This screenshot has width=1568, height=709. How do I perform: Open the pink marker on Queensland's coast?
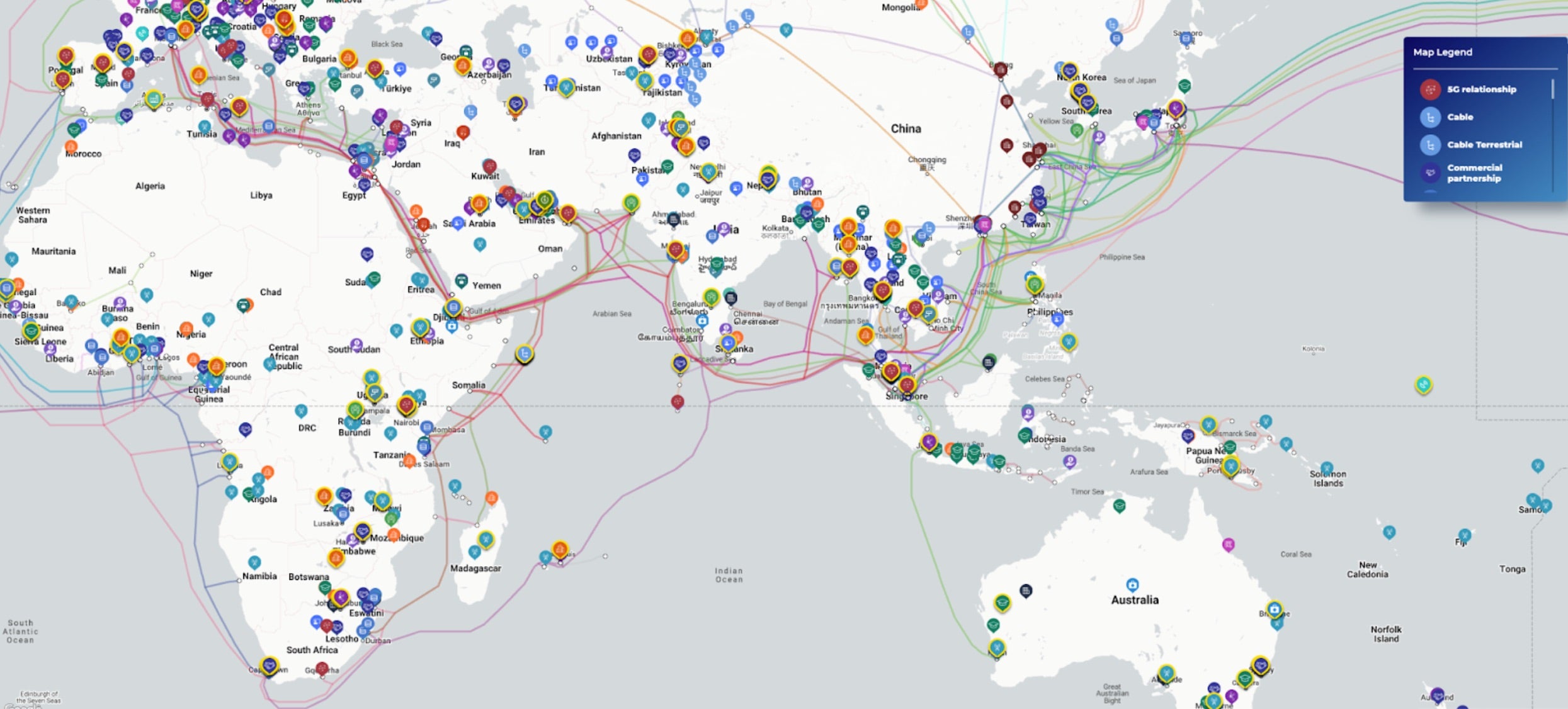coord(1228,544)
